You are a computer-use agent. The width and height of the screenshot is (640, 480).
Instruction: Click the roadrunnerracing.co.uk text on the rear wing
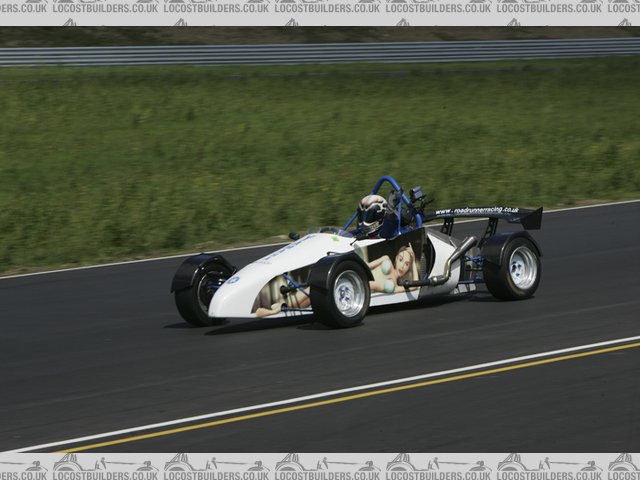[x=477, y=211]
